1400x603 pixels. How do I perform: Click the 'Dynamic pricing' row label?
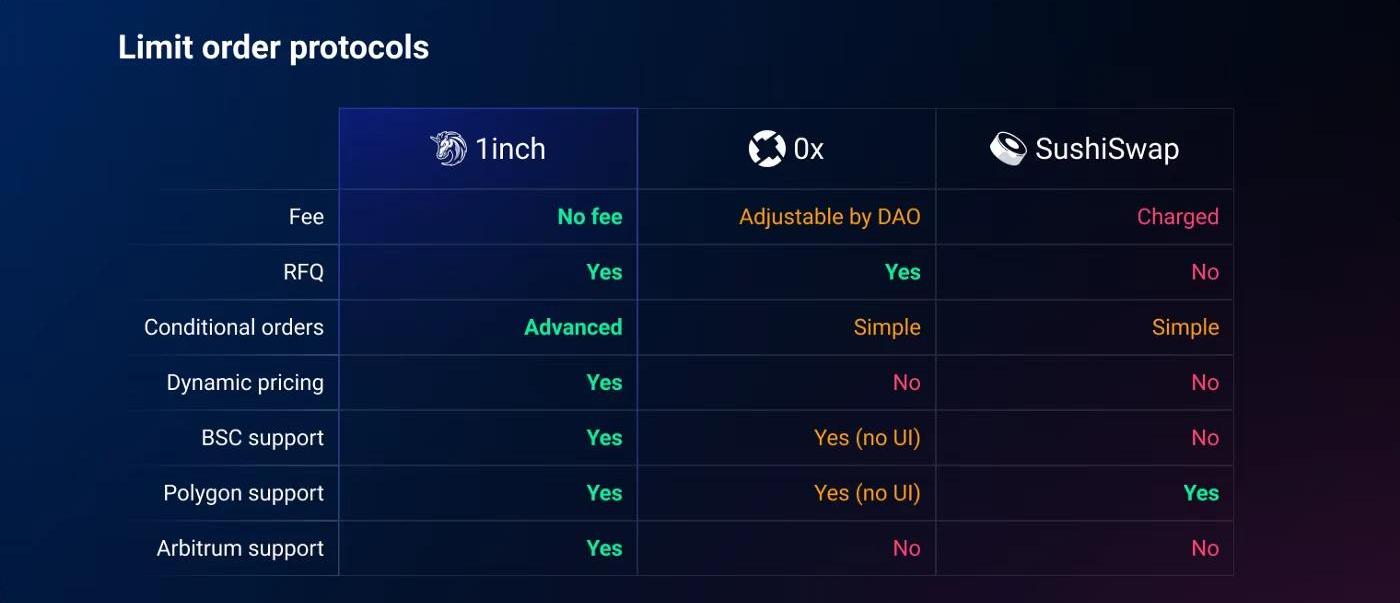point(245,383)
